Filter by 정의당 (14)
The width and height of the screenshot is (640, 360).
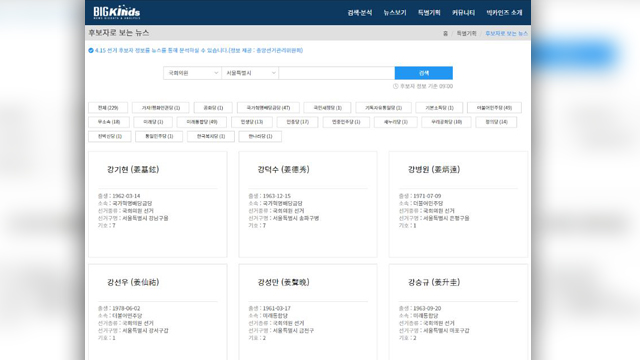coord(496,122)
